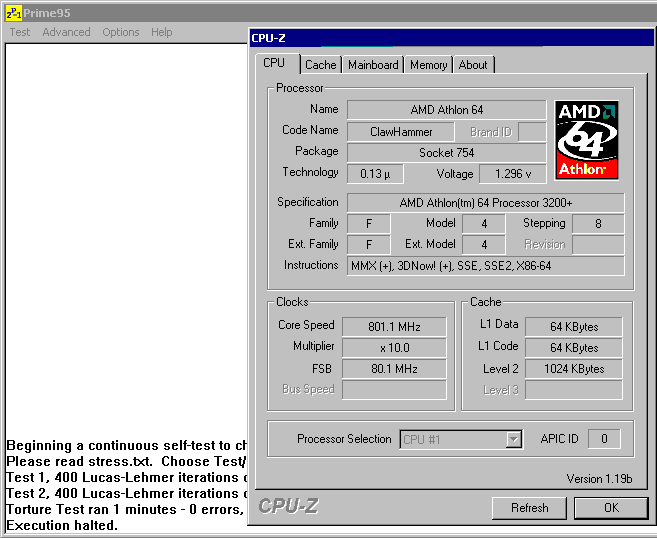Select the CPU tab
The image size is (657, 538).
277,63
